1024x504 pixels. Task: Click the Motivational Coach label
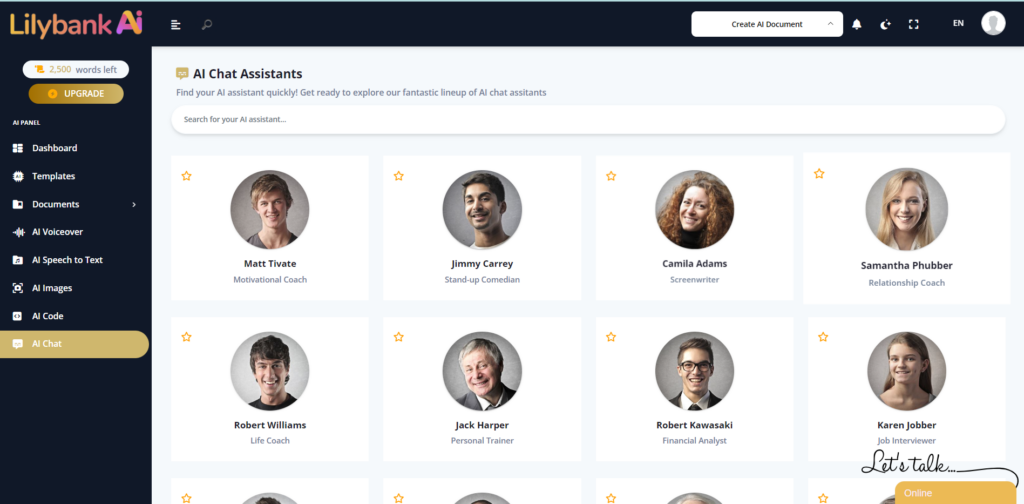click(x=270, y=279)
